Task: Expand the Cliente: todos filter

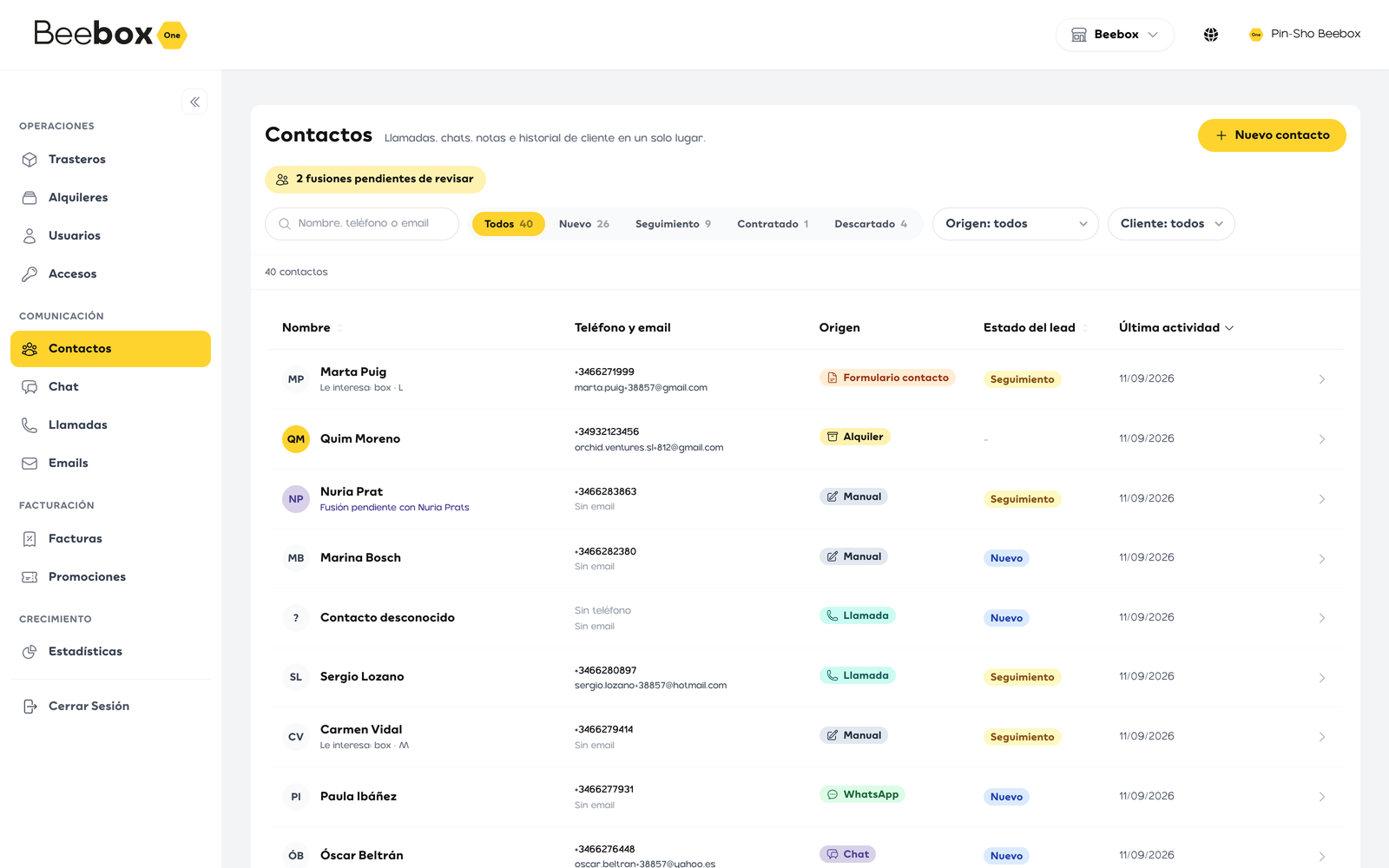Action: [x=1171, y=224]
